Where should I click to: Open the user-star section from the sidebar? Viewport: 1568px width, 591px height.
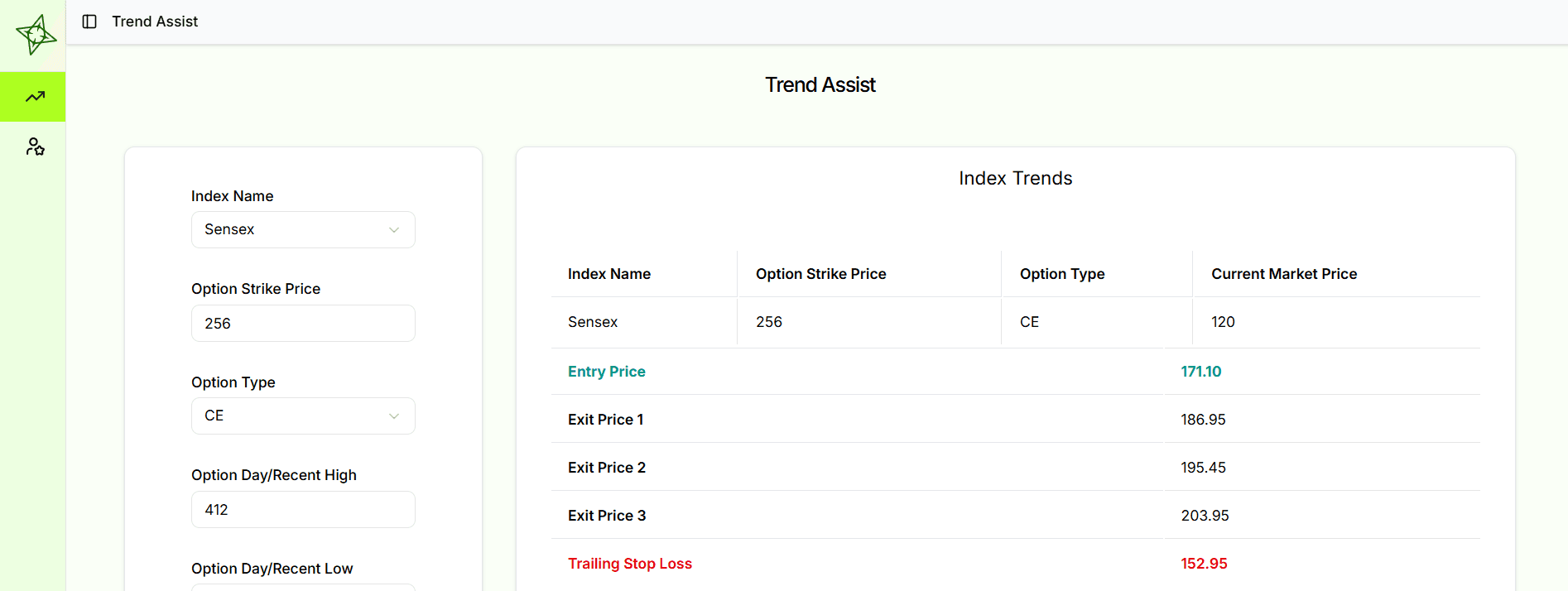point(33,147)
